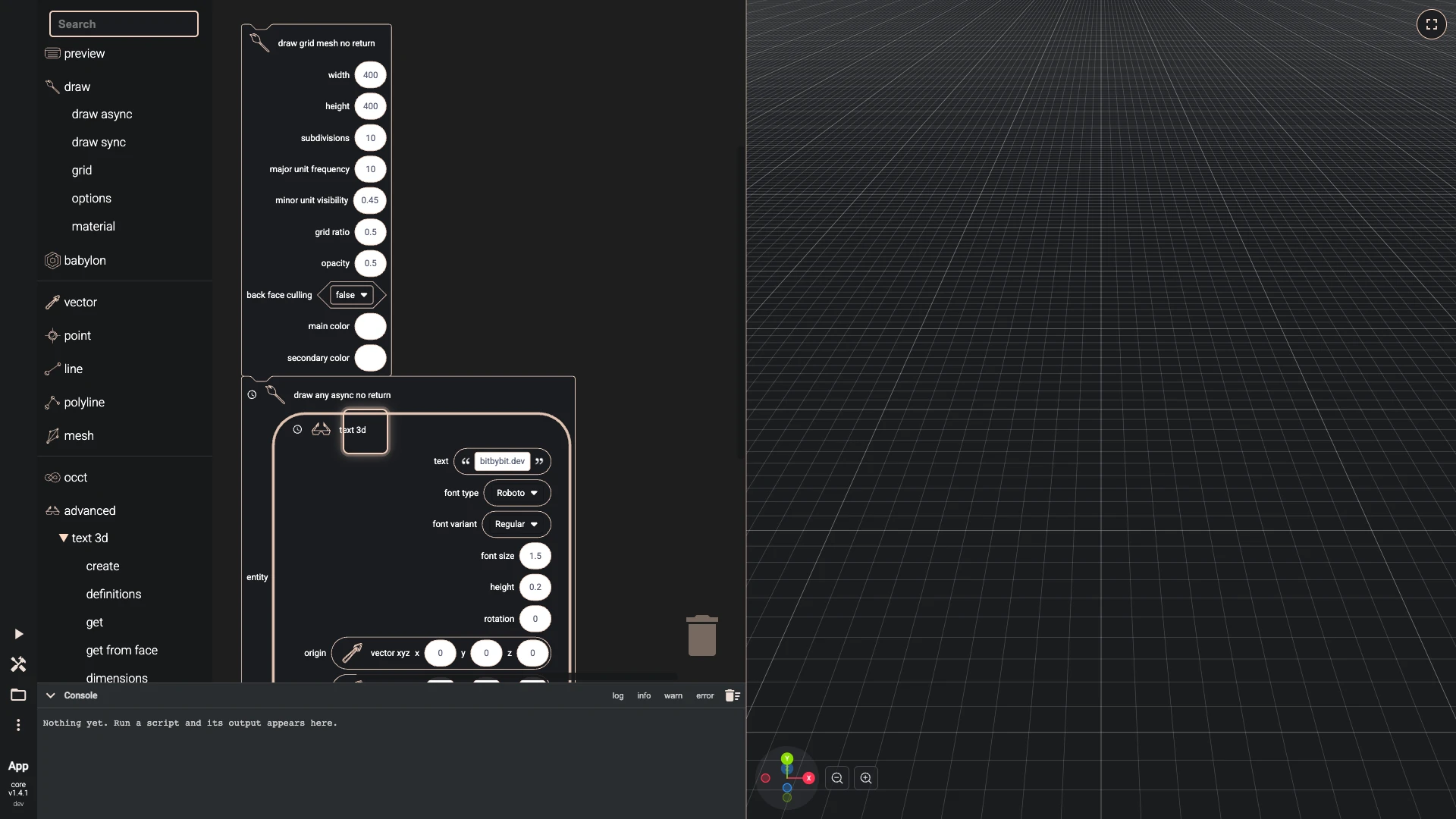
Task: Filter console by error
Action: 705,695
